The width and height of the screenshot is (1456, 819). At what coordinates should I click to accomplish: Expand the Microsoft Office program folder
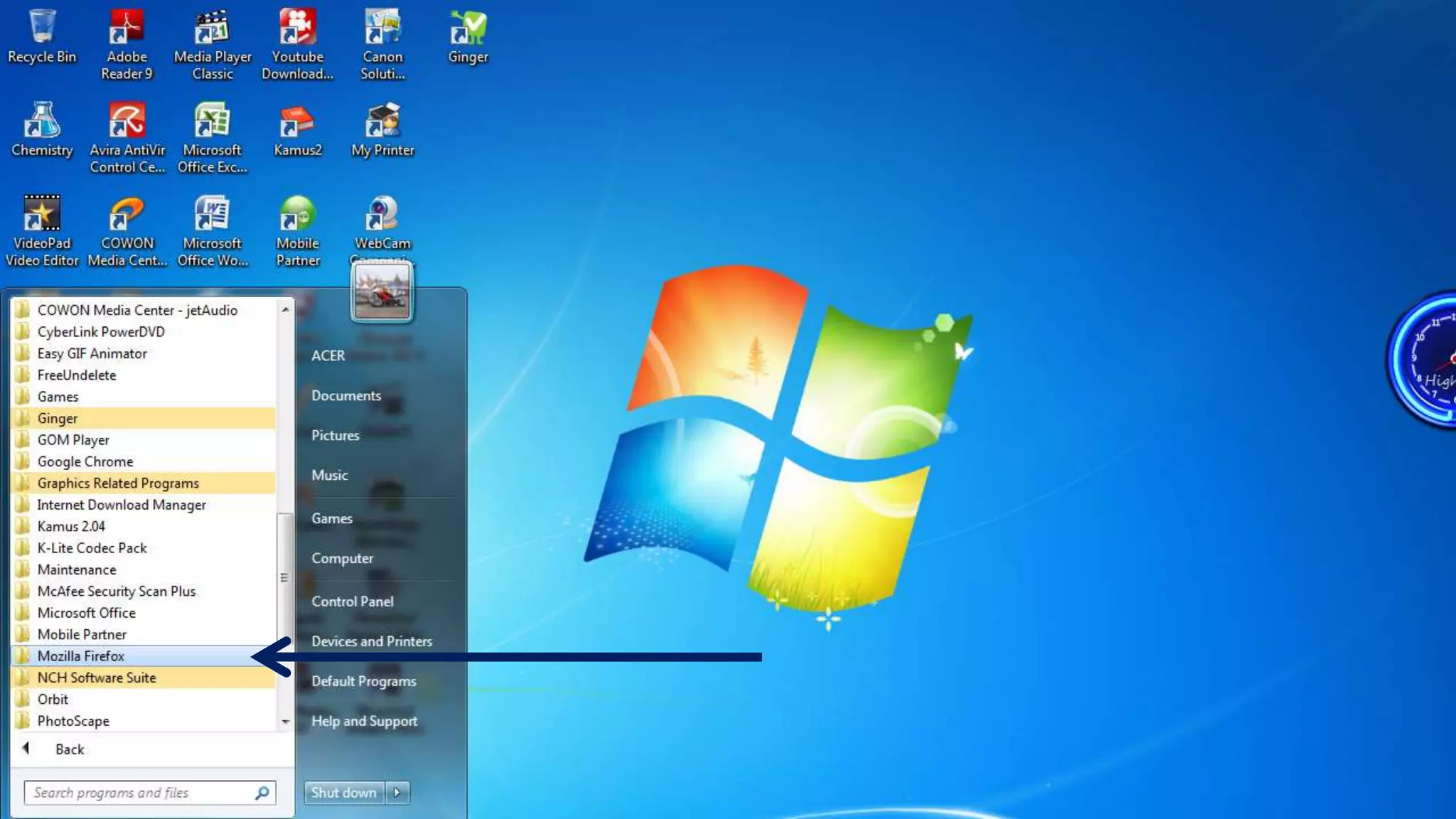coord(86,613)
